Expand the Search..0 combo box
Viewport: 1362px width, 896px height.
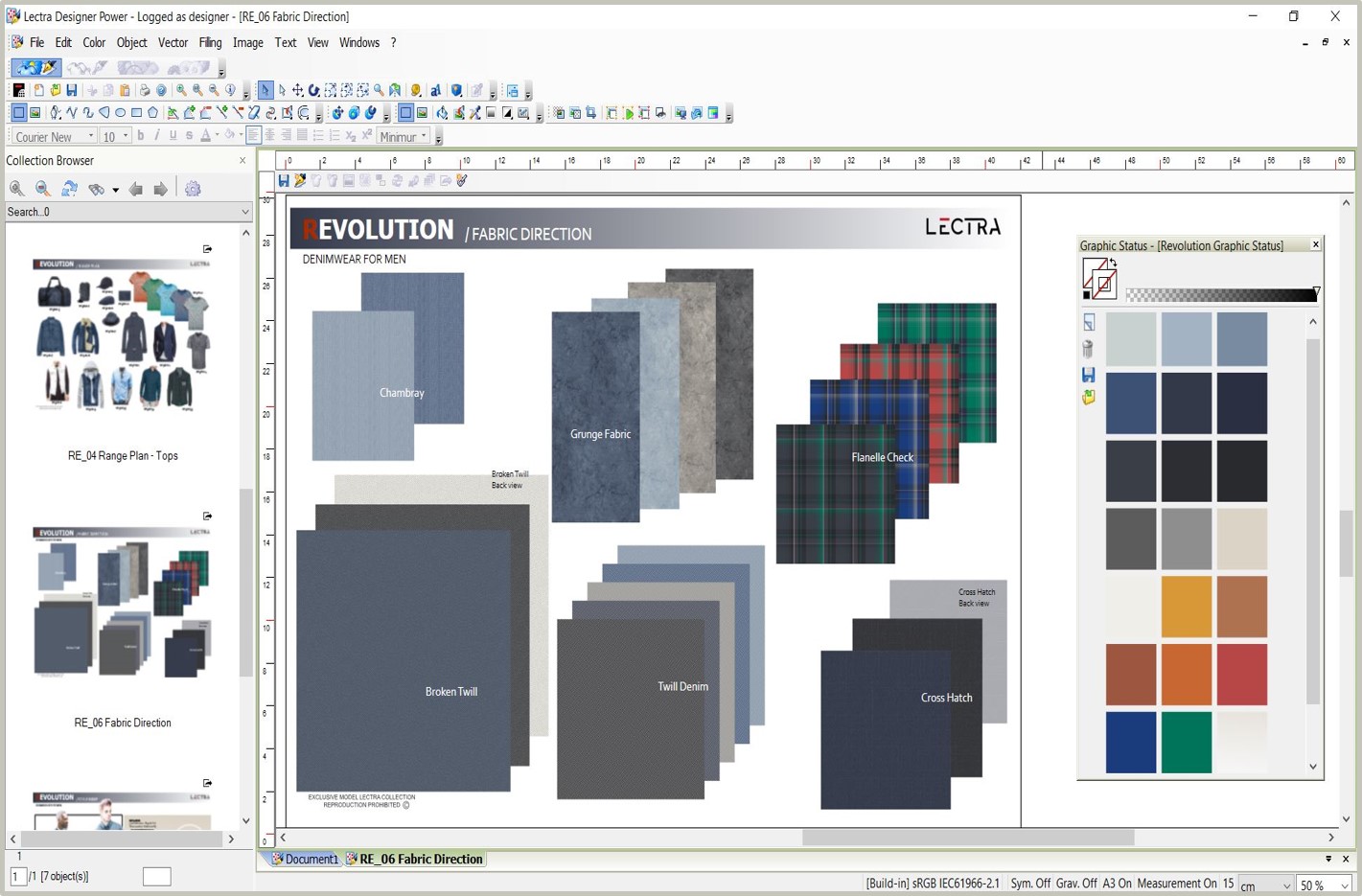tap(244, 212)
